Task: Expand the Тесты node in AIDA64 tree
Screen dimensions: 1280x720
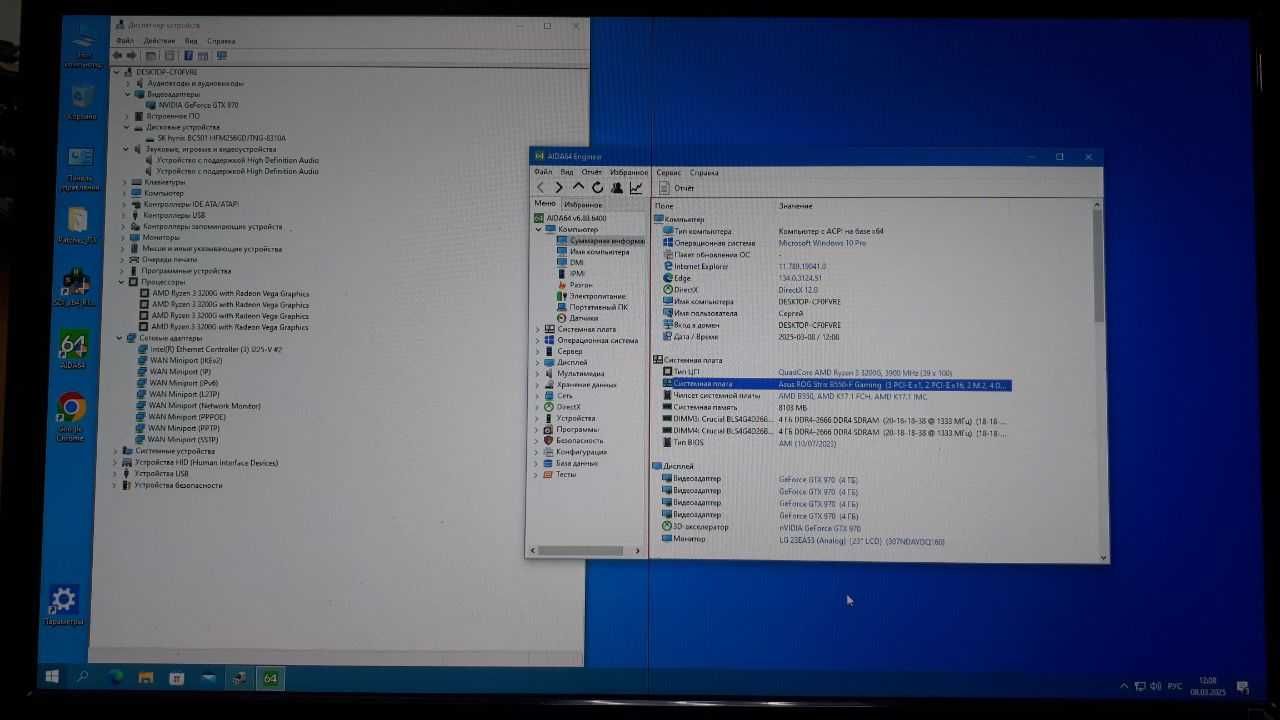Action: [538, 474]
